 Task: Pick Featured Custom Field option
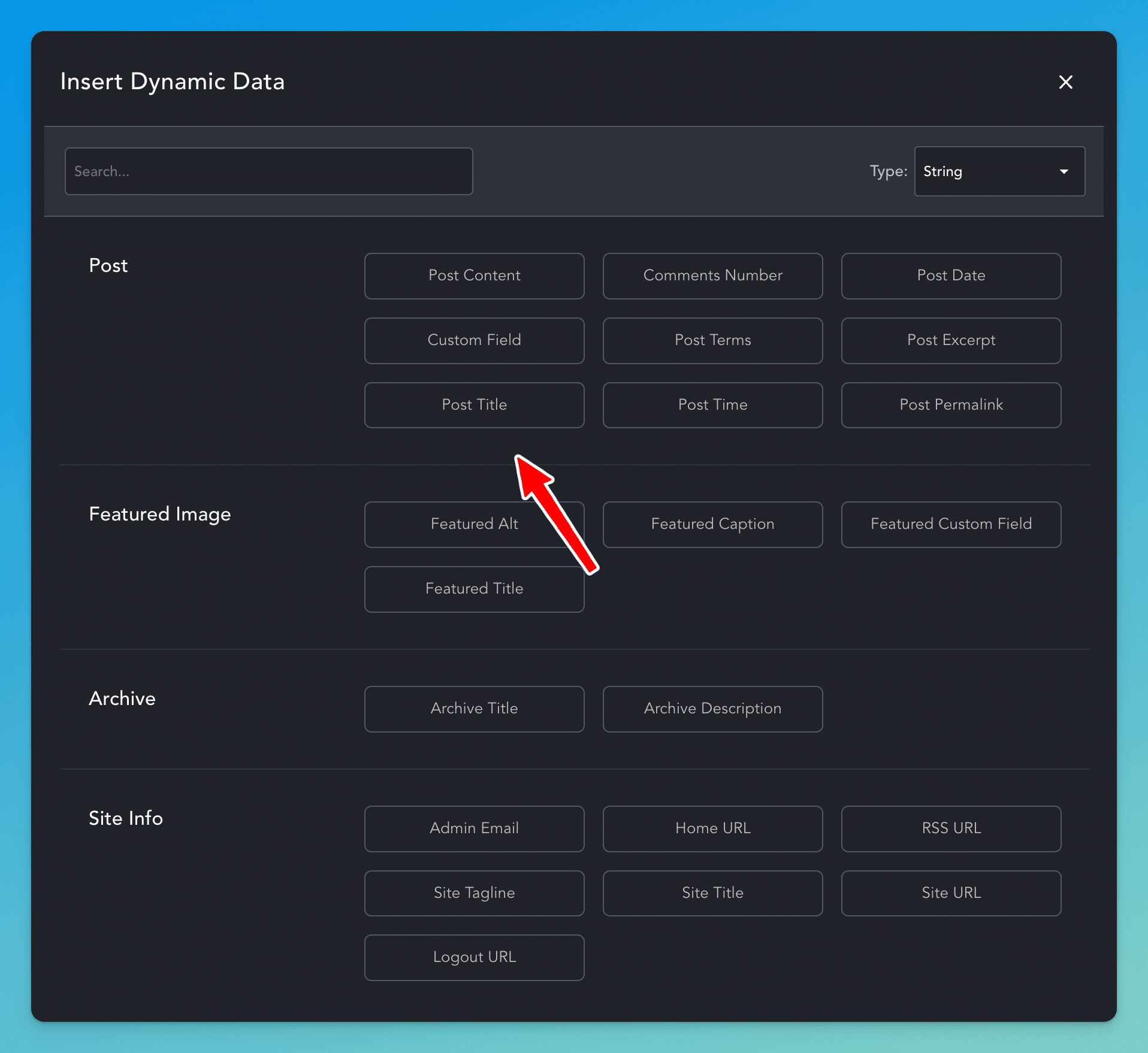(x=951, y=524)
